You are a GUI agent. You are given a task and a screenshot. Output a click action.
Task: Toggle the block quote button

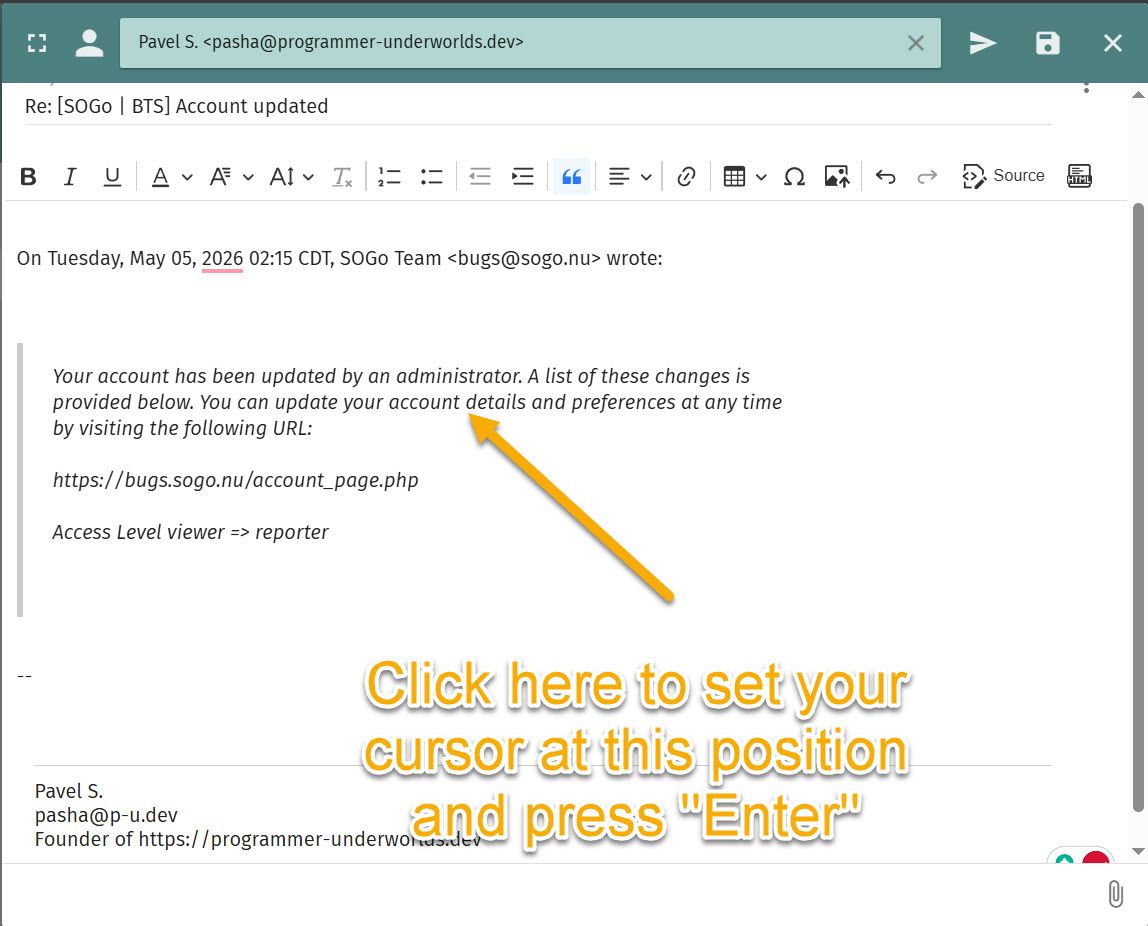tap(572, 176)
